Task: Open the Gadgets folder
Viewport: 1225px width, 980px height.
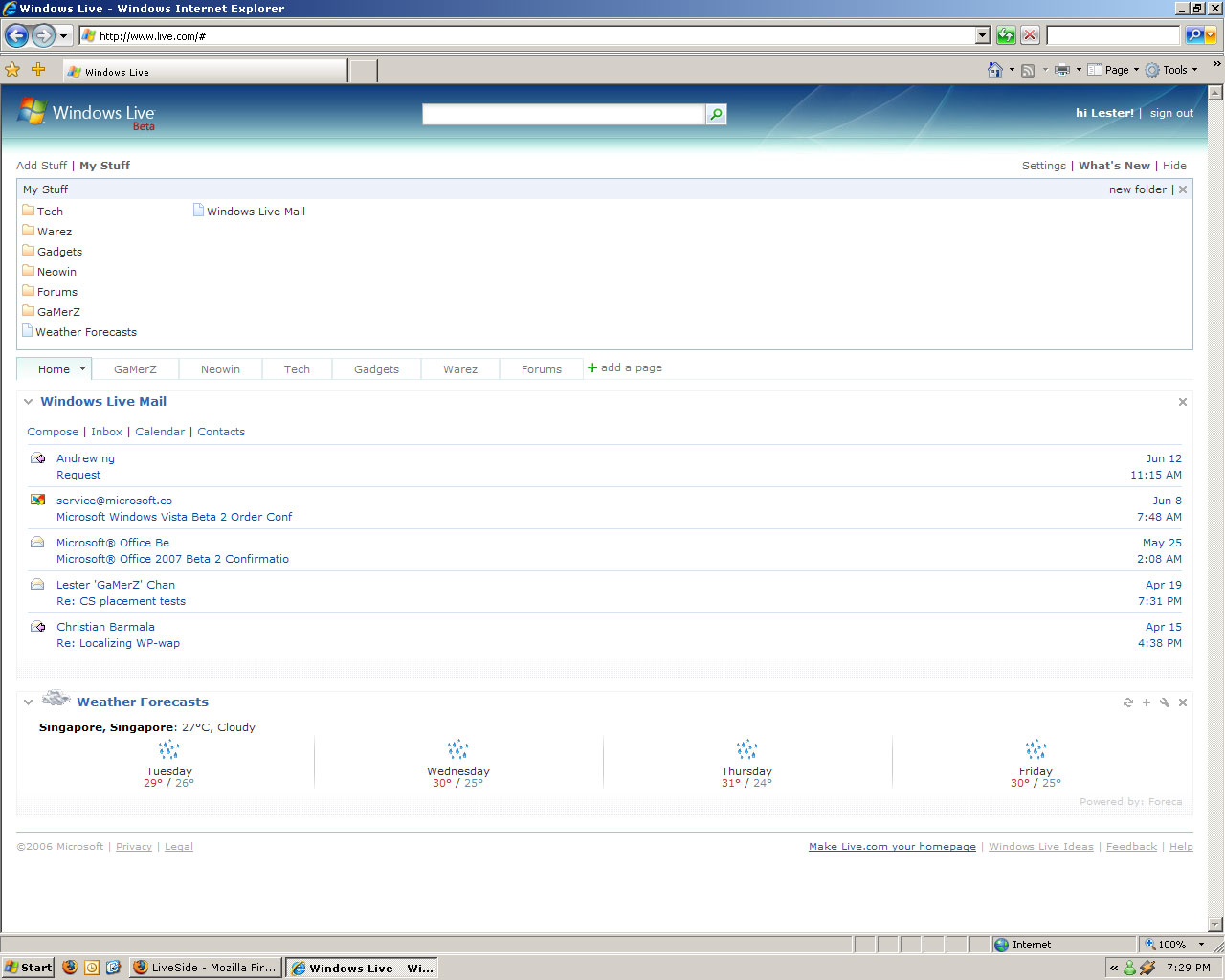Action: click(x=53, y=251)
